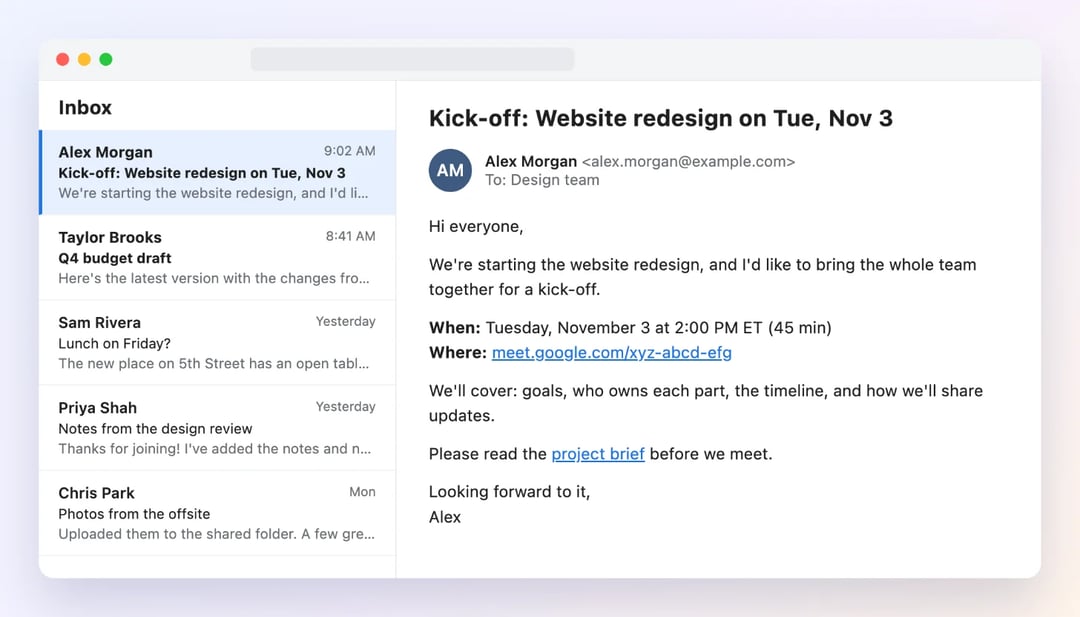Screen dimensions: 1080x617
Task: Click the 'Yesterday' date on Sam Rivera's email
Action: (346, 322)
